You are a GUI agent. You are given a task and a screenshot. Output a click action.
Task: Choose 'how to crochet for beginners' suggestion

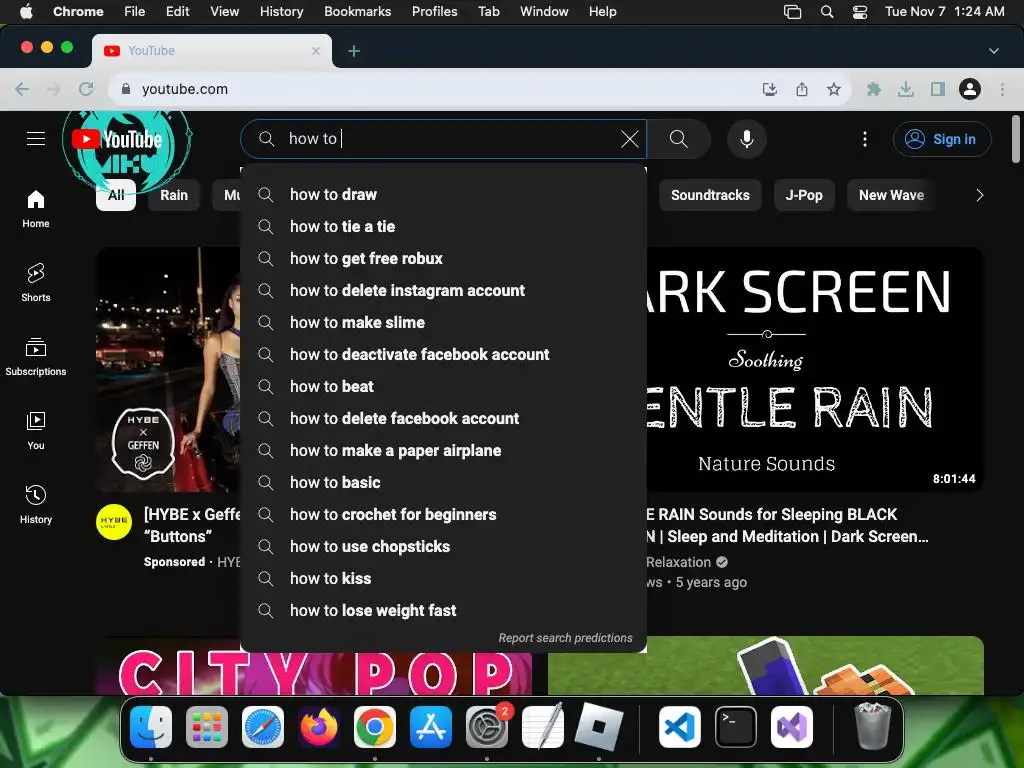pos(443,515)
